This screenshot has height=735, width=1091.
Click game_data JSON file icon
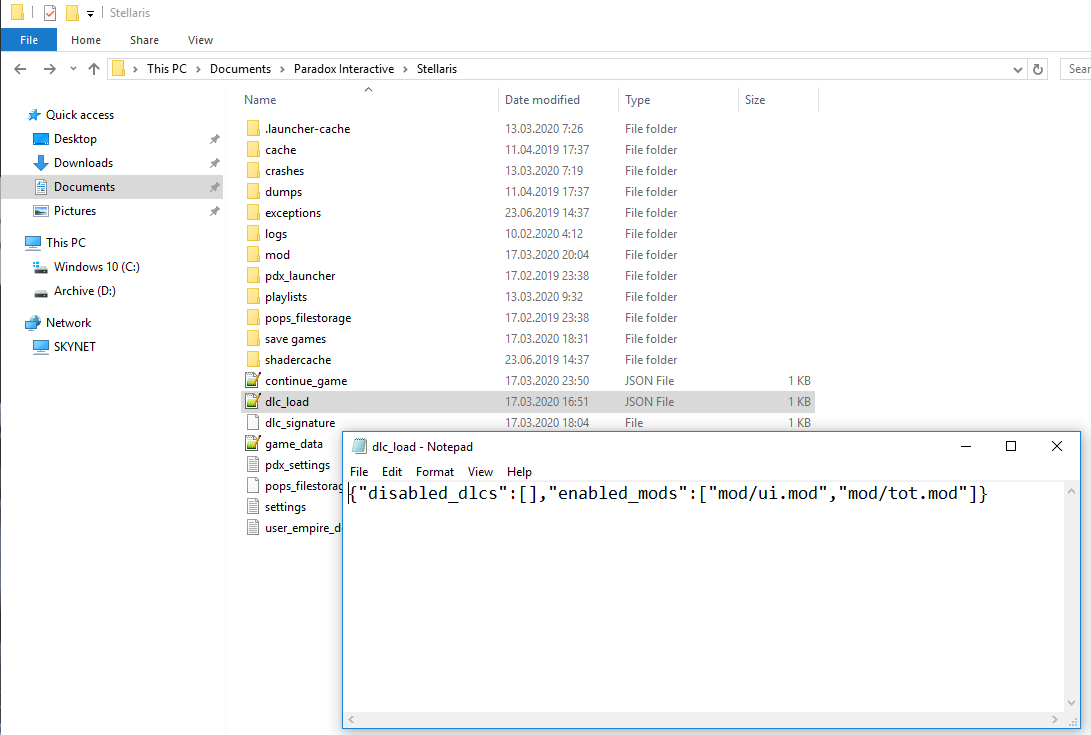pos(253,443)
